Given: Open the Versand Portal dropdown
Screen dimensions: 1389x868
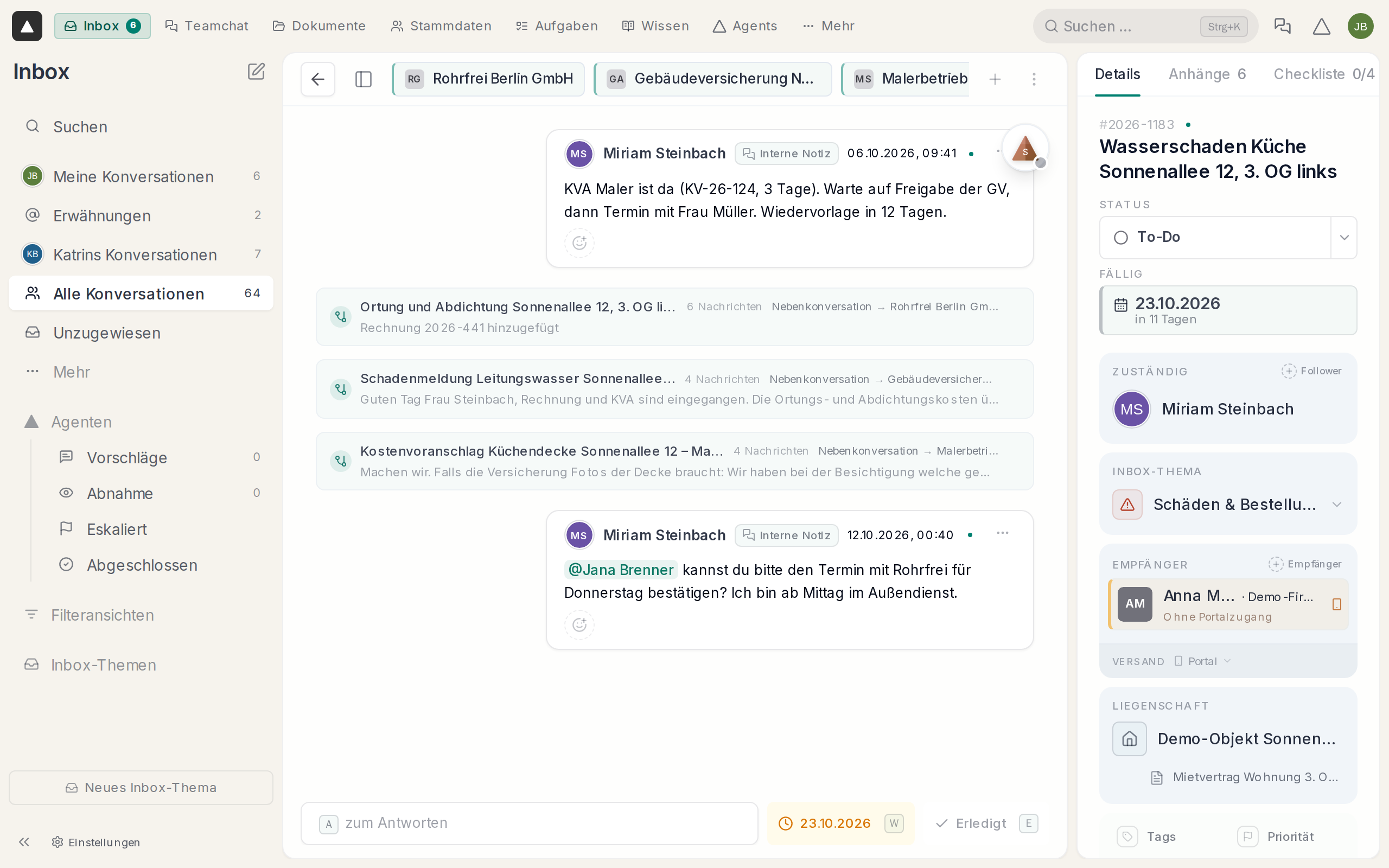Looking at the screenshot, I should coord(1202,661).
